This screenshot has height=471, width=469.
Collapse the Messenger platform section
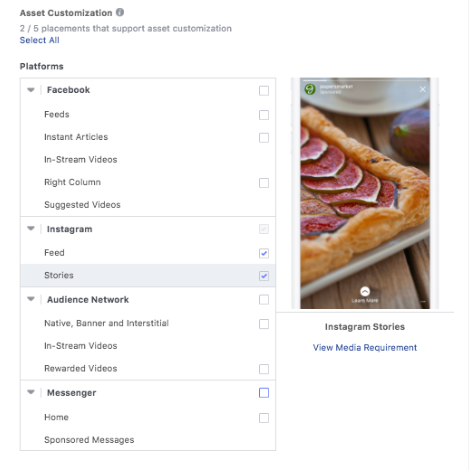pyautogui.click(x=31, y=392)
